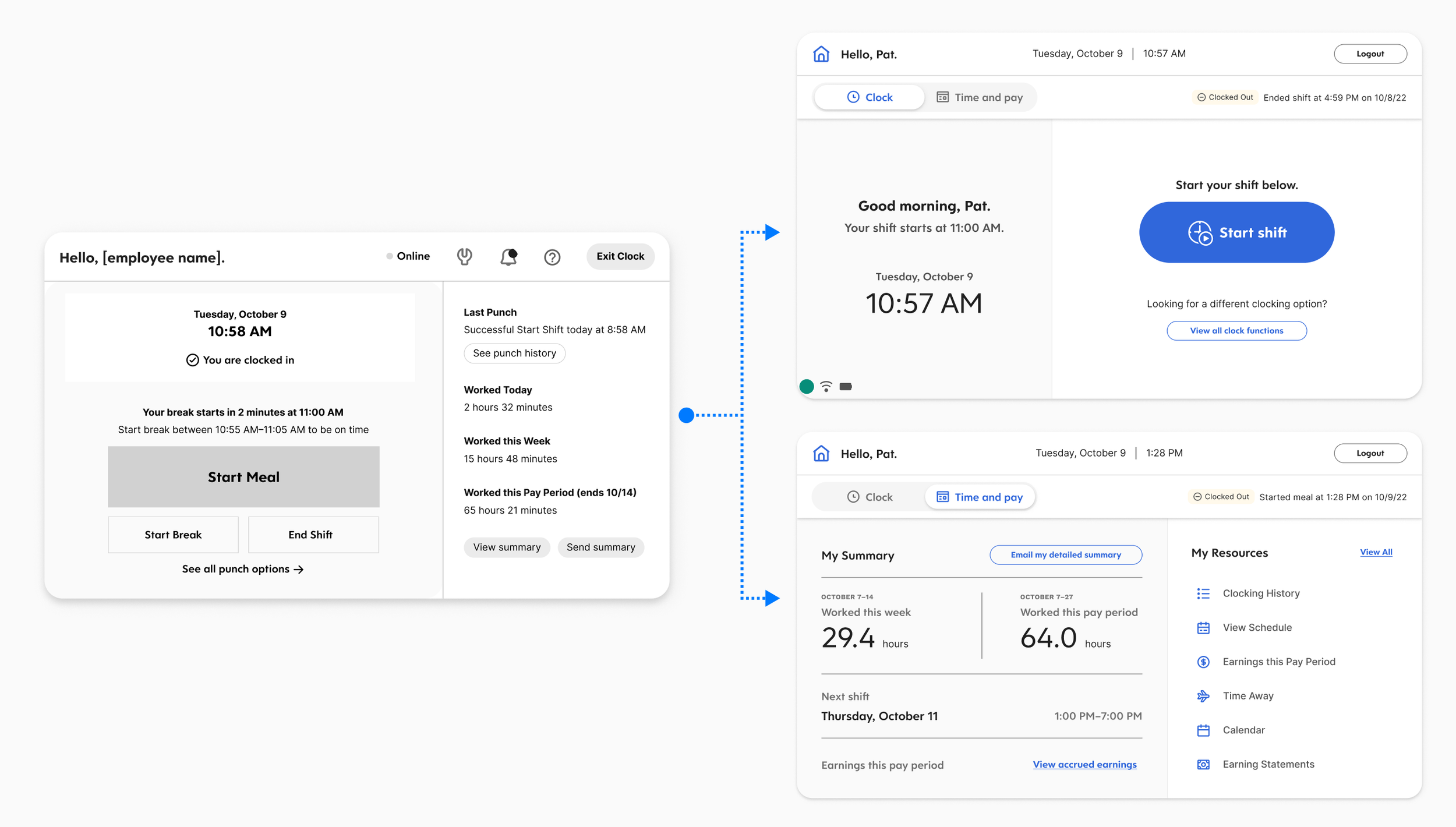Screen dimensions: 1456x827
Task: Switch to the Time and pay tab in the 10:57 AM panel
Action: point(980,97)
